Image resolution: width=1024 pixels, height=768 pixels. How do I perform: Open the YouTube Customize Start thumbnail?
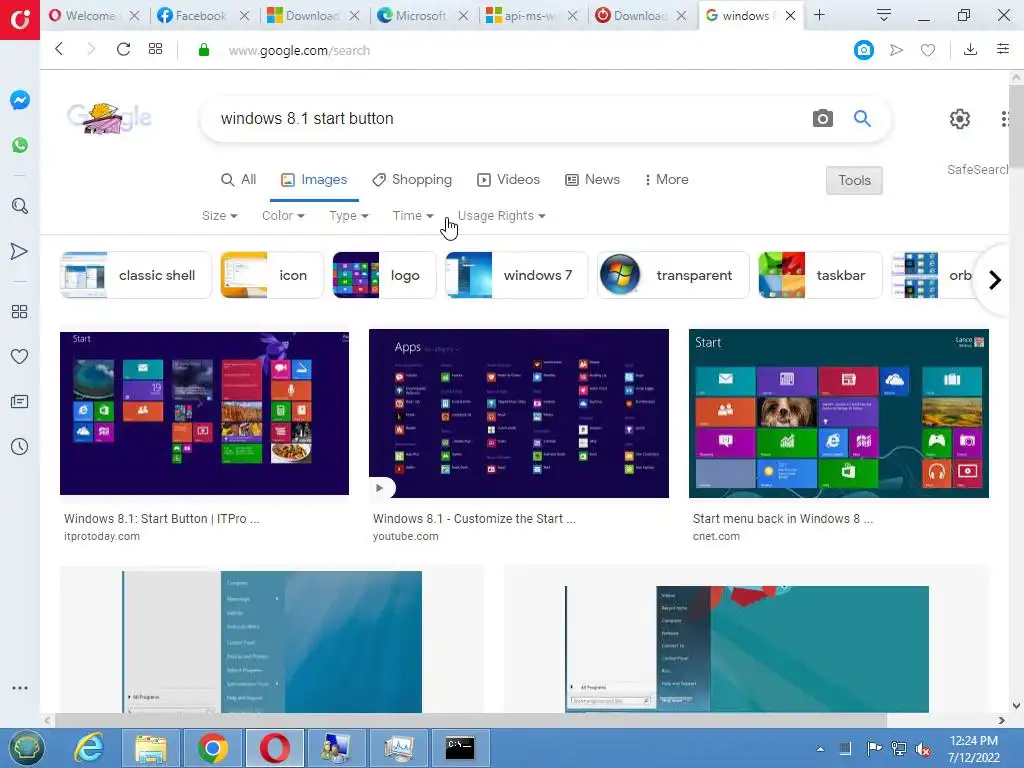(x=519, y=413)
